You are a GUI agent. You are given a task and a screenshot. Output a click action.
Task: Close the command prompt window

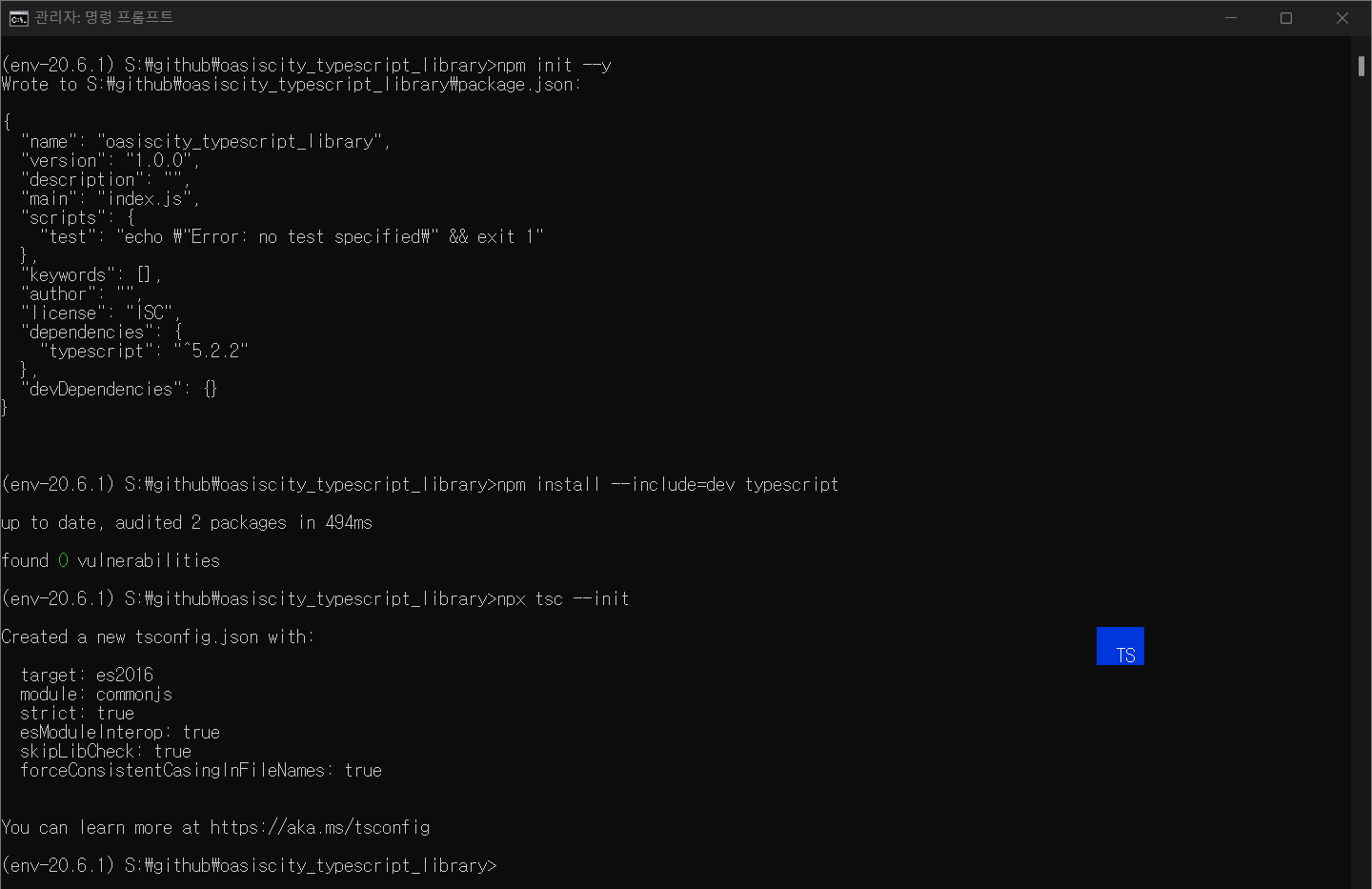(x=1342, y=18)
